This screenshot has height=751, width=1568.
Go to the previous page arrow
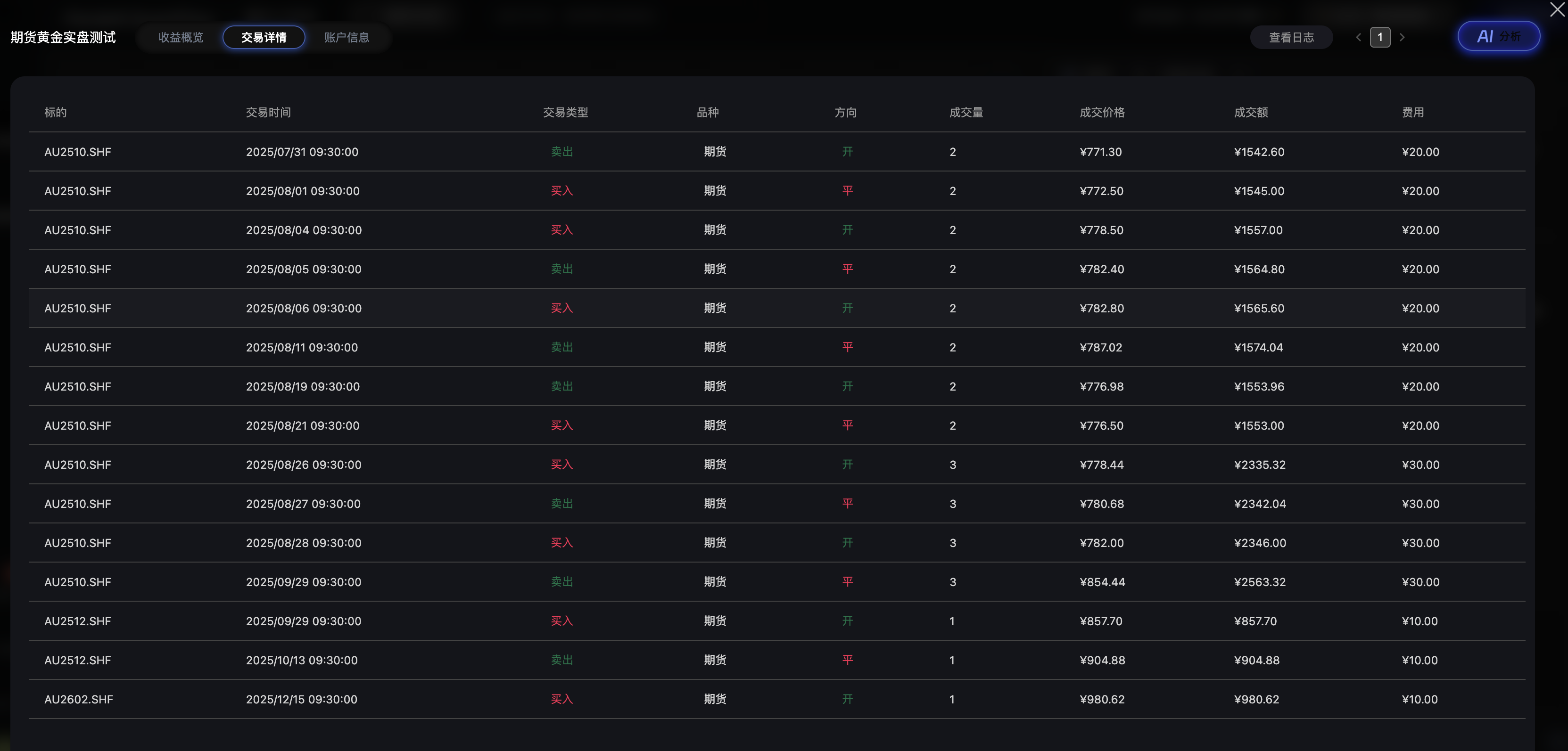(1358, 37)
